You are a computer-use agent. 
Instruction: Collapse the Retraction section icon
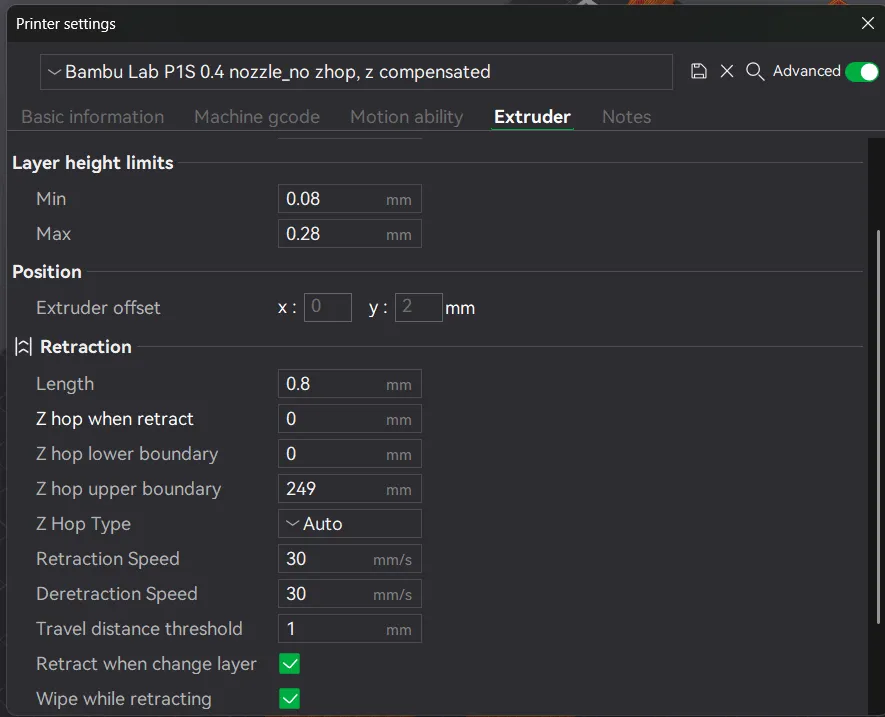[23, 347]
